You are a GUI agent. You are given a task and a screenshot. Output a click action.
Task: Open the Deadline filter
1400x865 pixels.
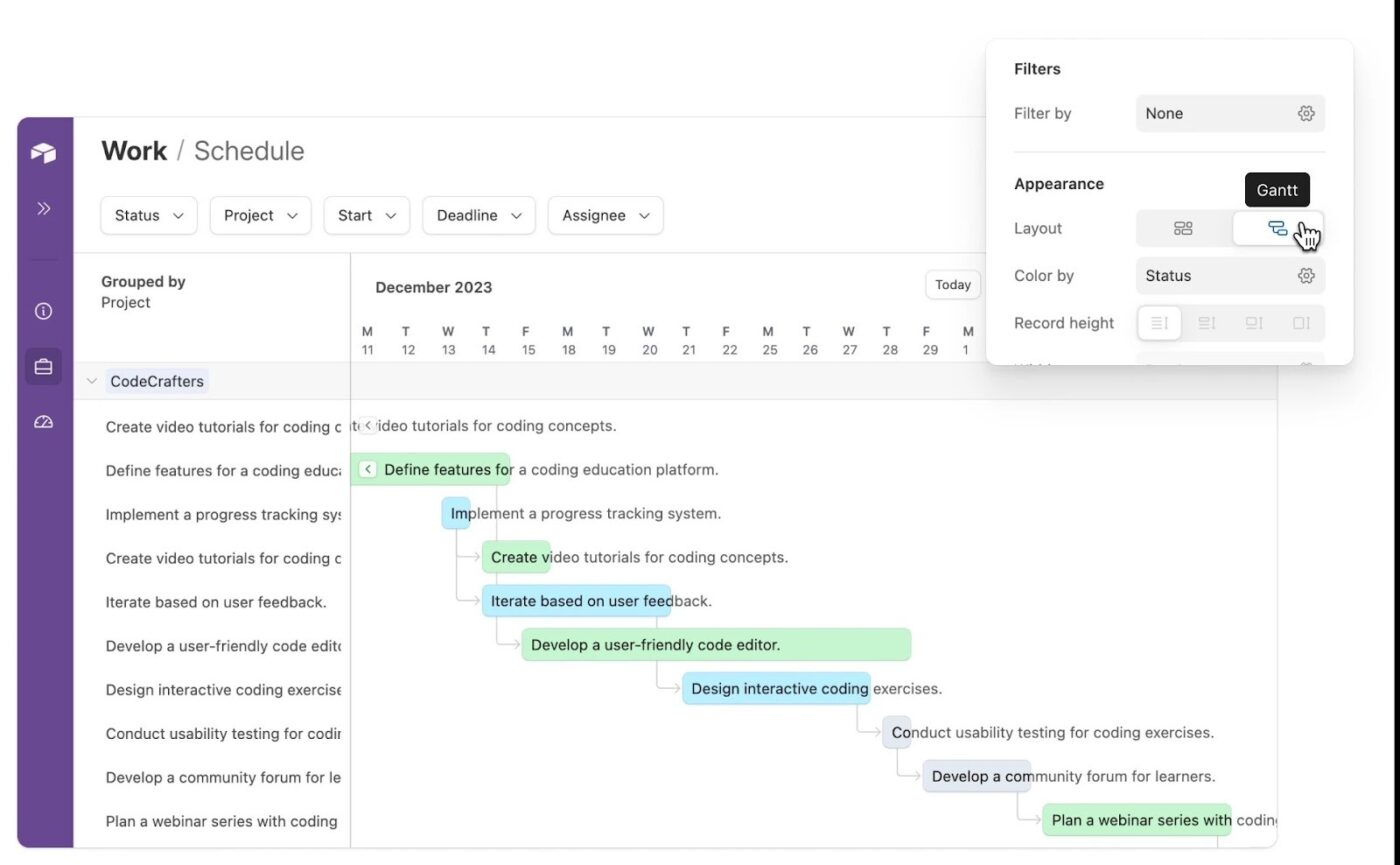tap(478, 215)
